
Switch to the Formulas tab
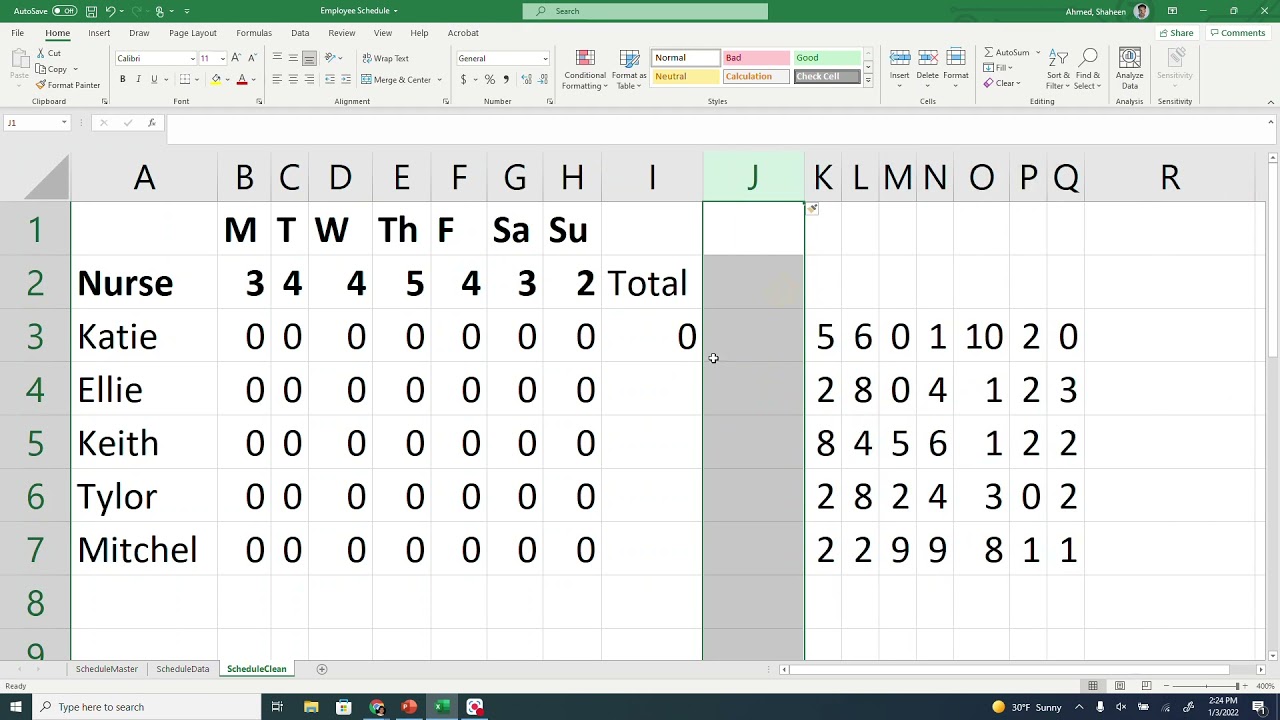coord(254,33)
